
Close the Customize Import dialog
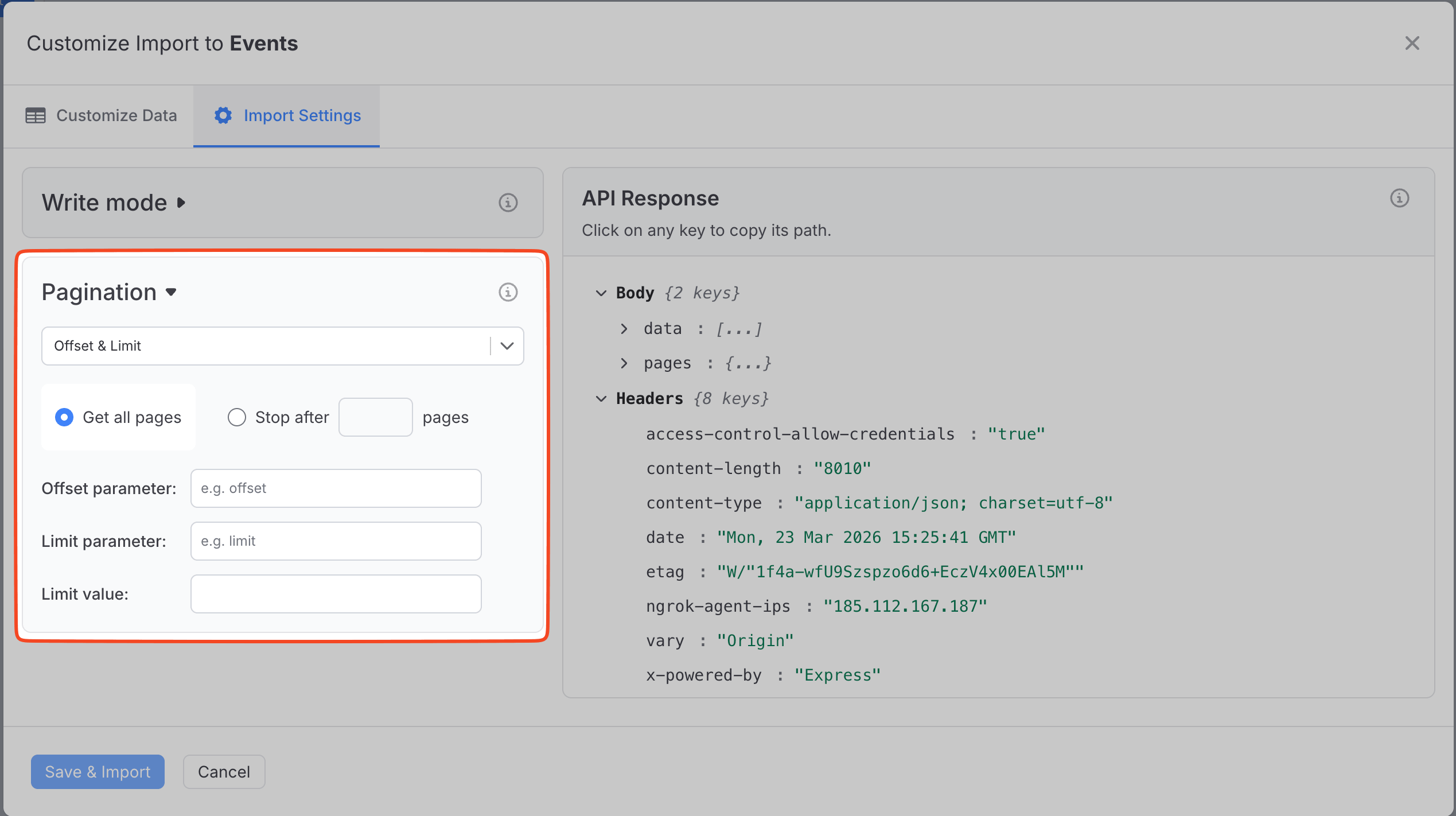click(1412, 43)
